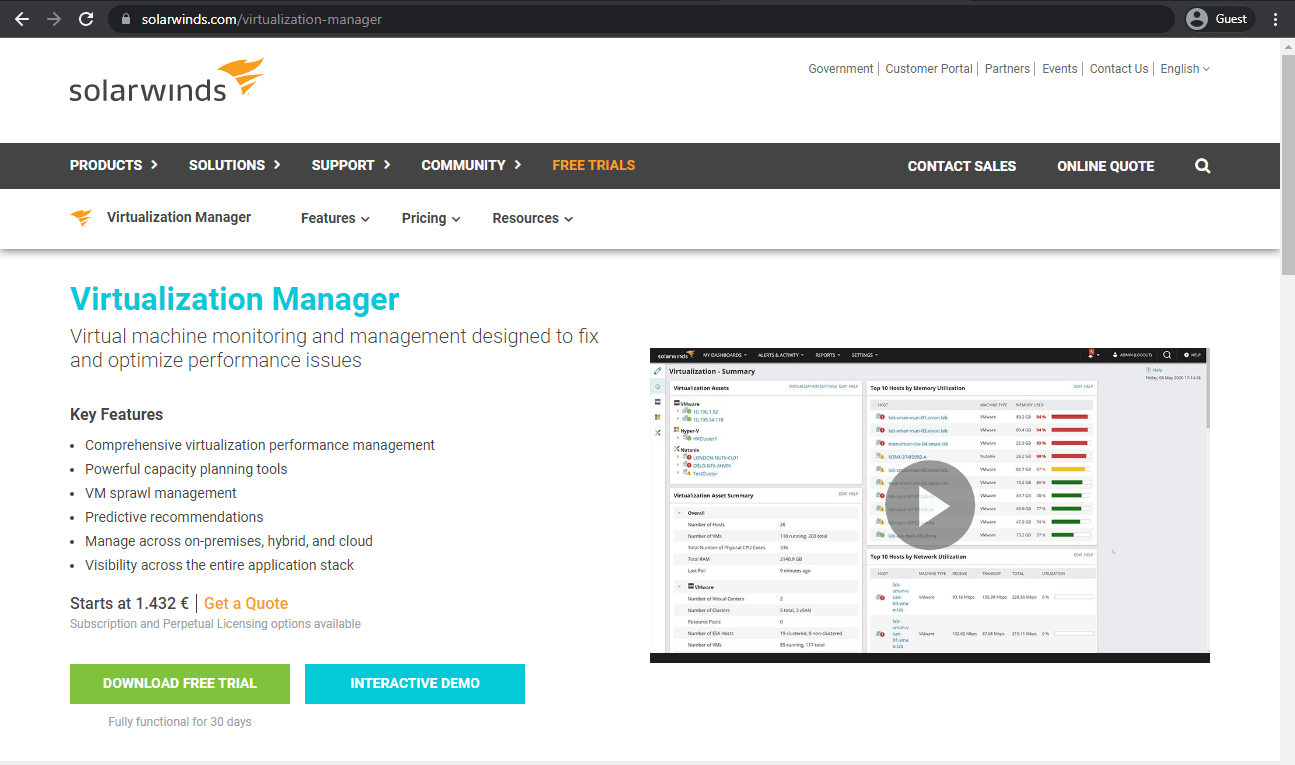Visit the Customer Portal link

[x=928, y=68]
